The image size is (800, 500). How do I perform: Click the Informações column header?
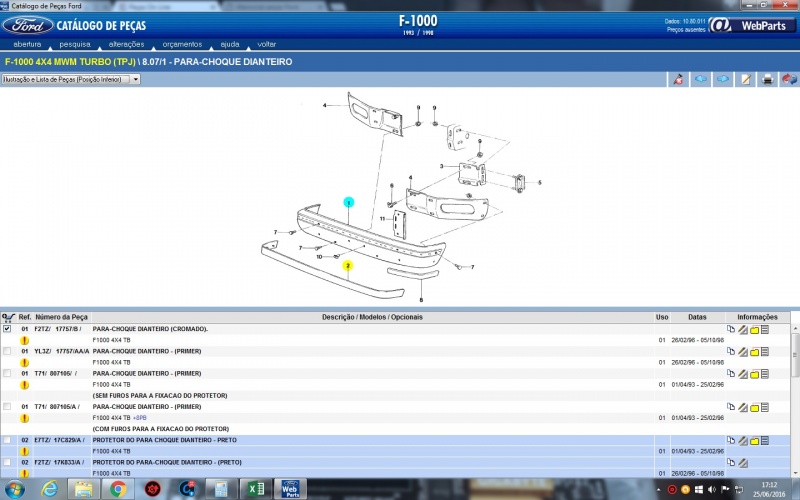(x=757, y=317)
